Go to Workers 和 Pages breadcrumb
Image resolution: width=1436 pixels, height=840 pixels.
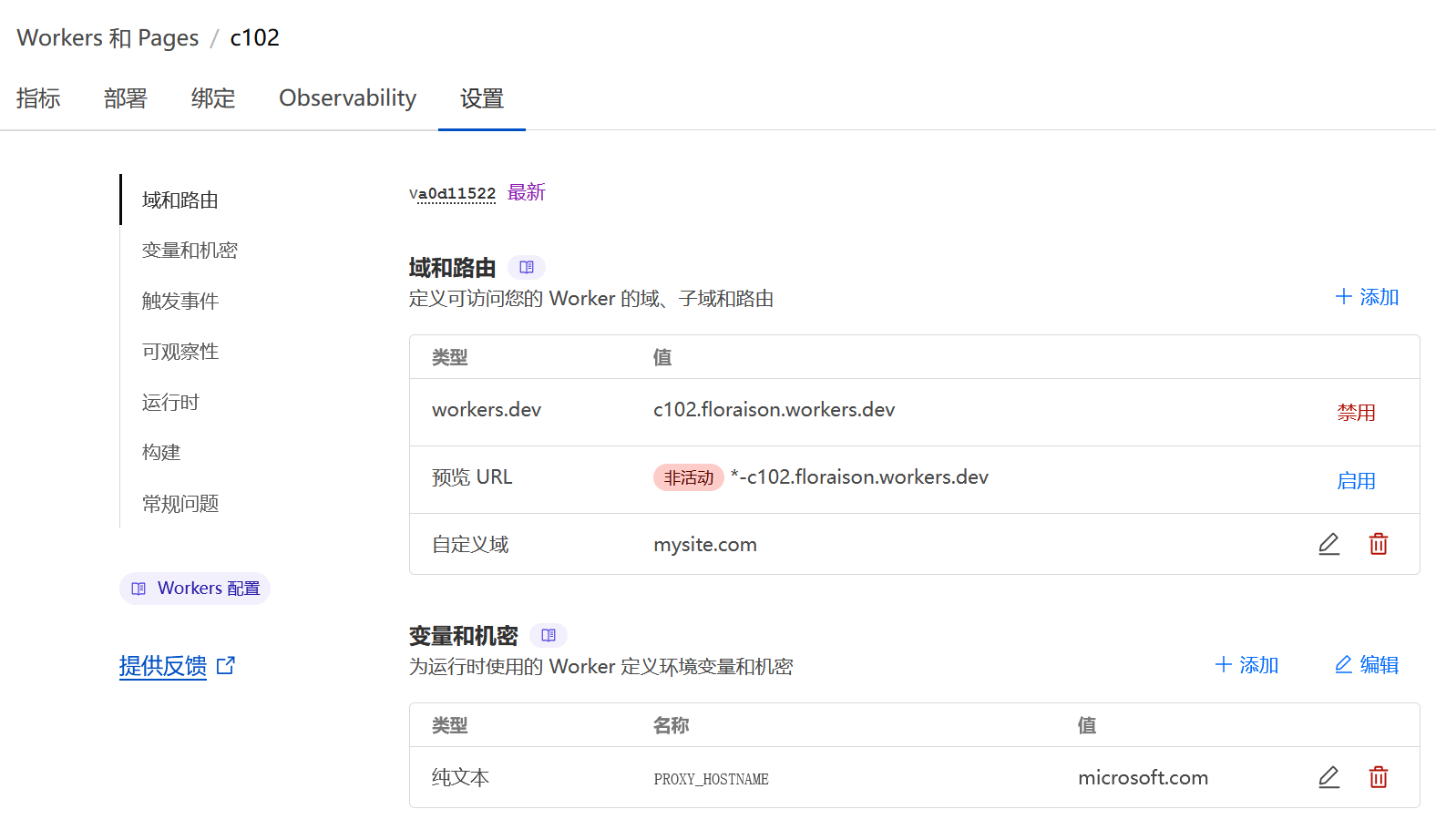pos(108,38)
